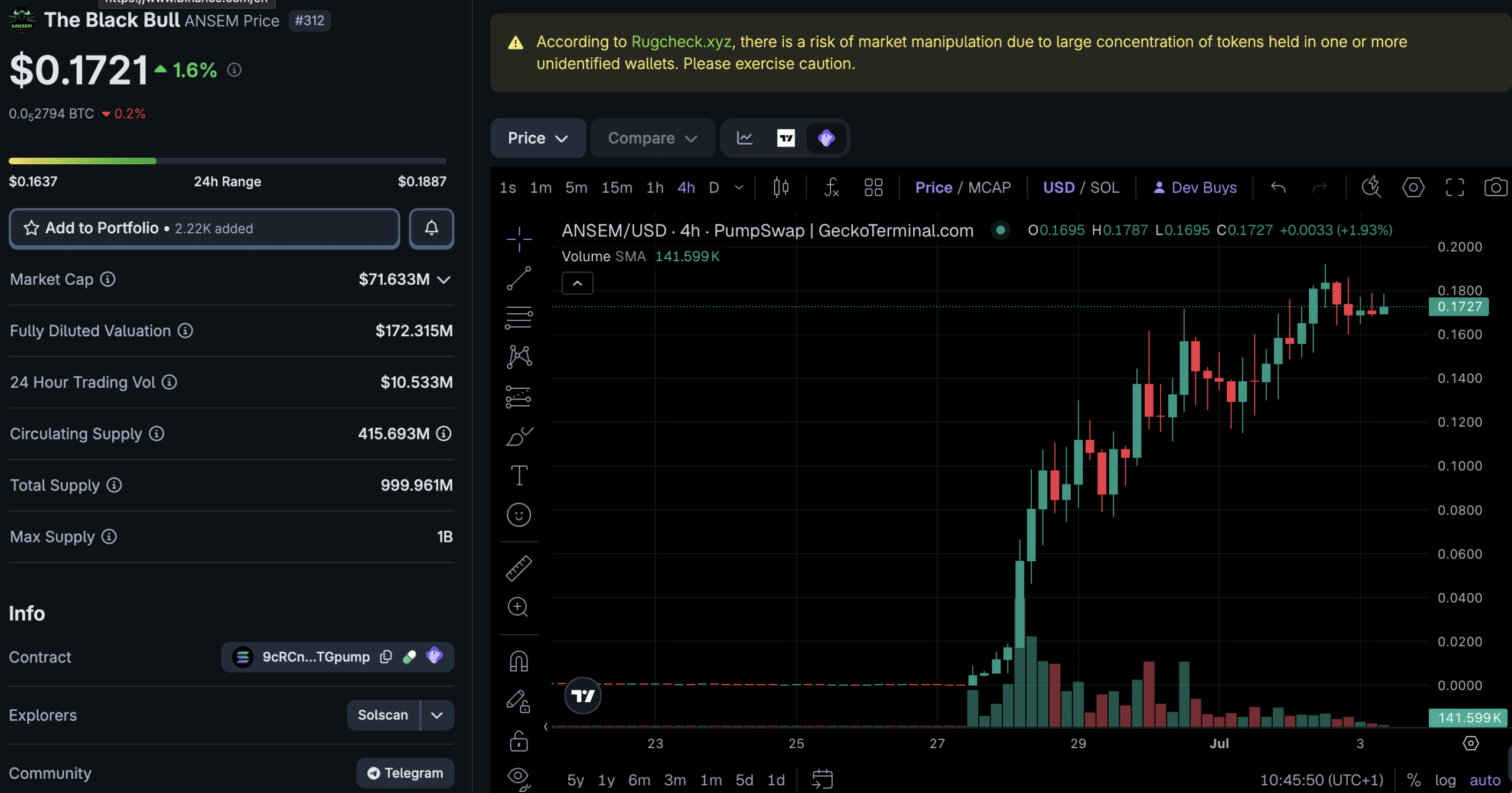Open the Rugcheck.xyz link
This screenshot has width=1512, height=793.
pos(682,41)
